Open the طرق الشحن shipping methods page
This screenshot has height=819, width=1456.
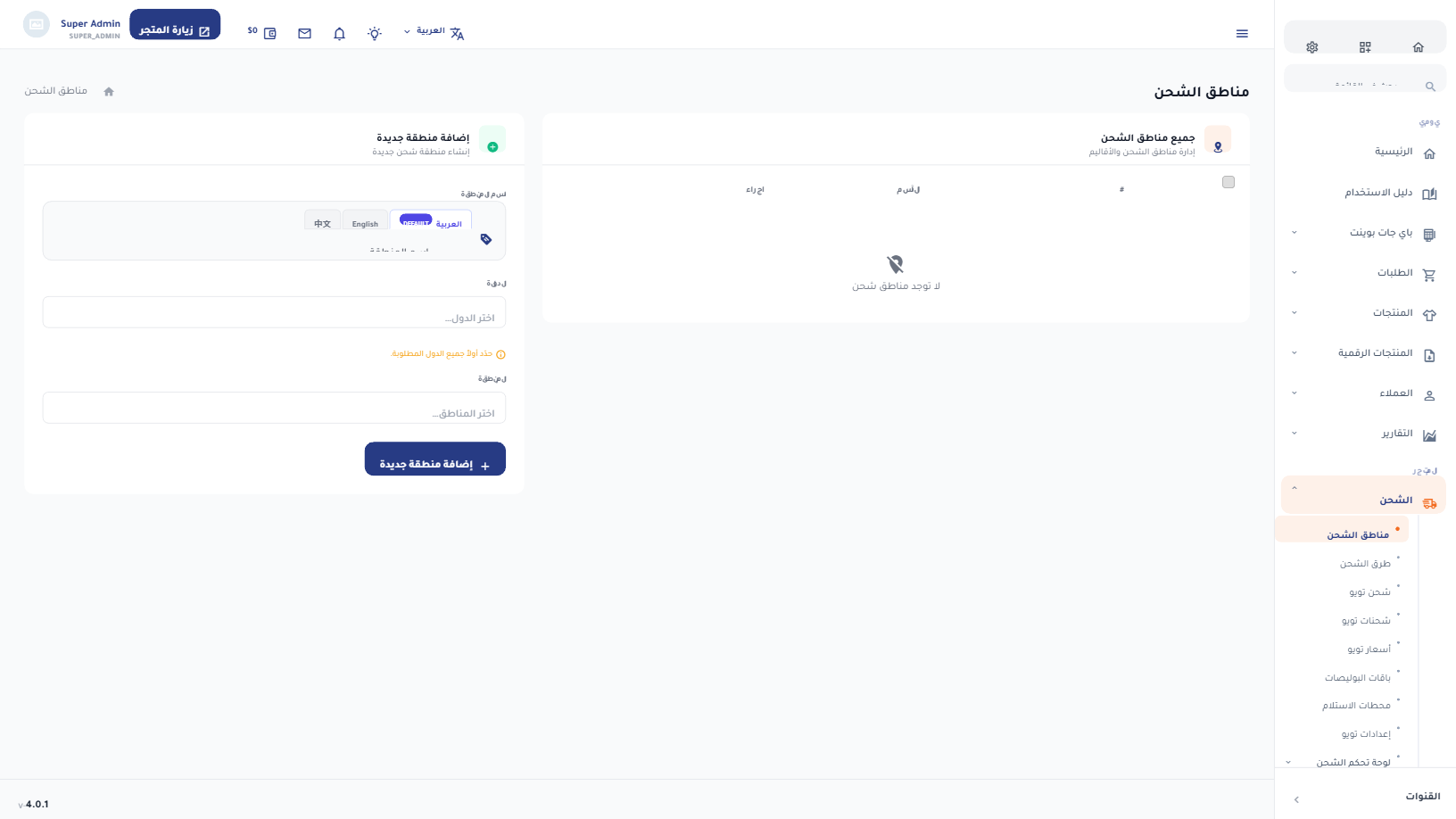(1365, 564)
